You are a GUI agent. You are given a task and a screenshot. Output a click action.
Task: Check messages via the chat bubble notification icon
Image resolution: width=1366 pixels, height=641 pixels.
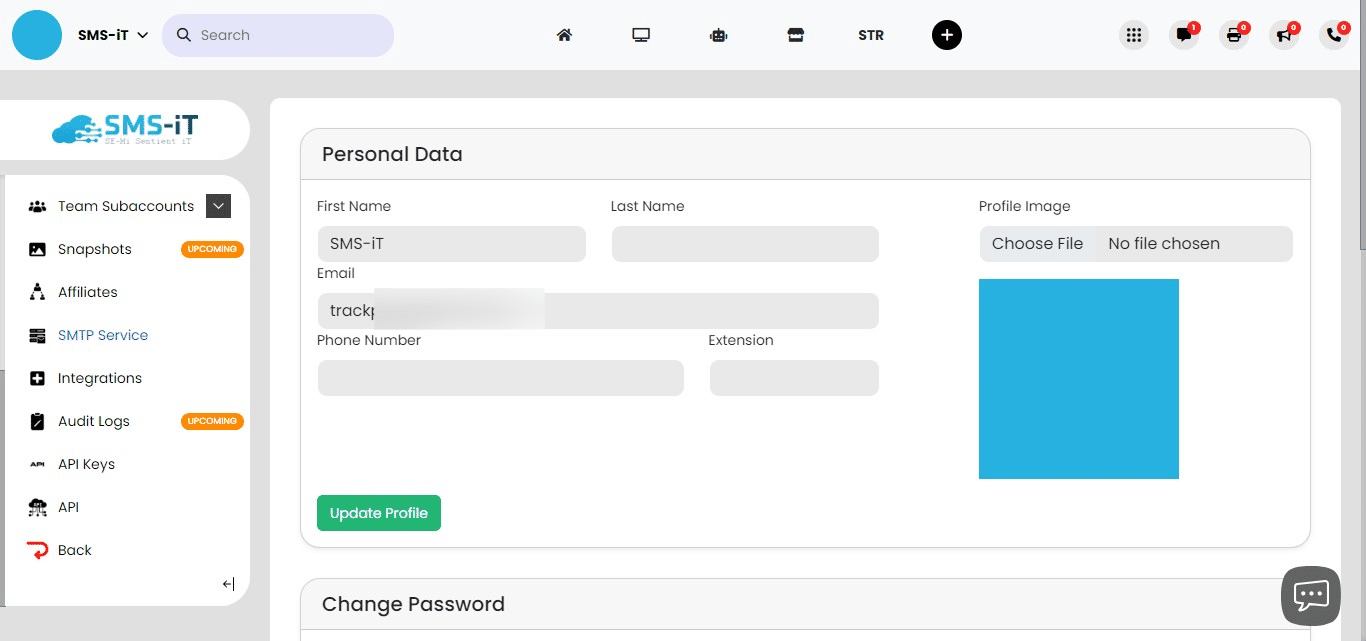click(1184, 35)
